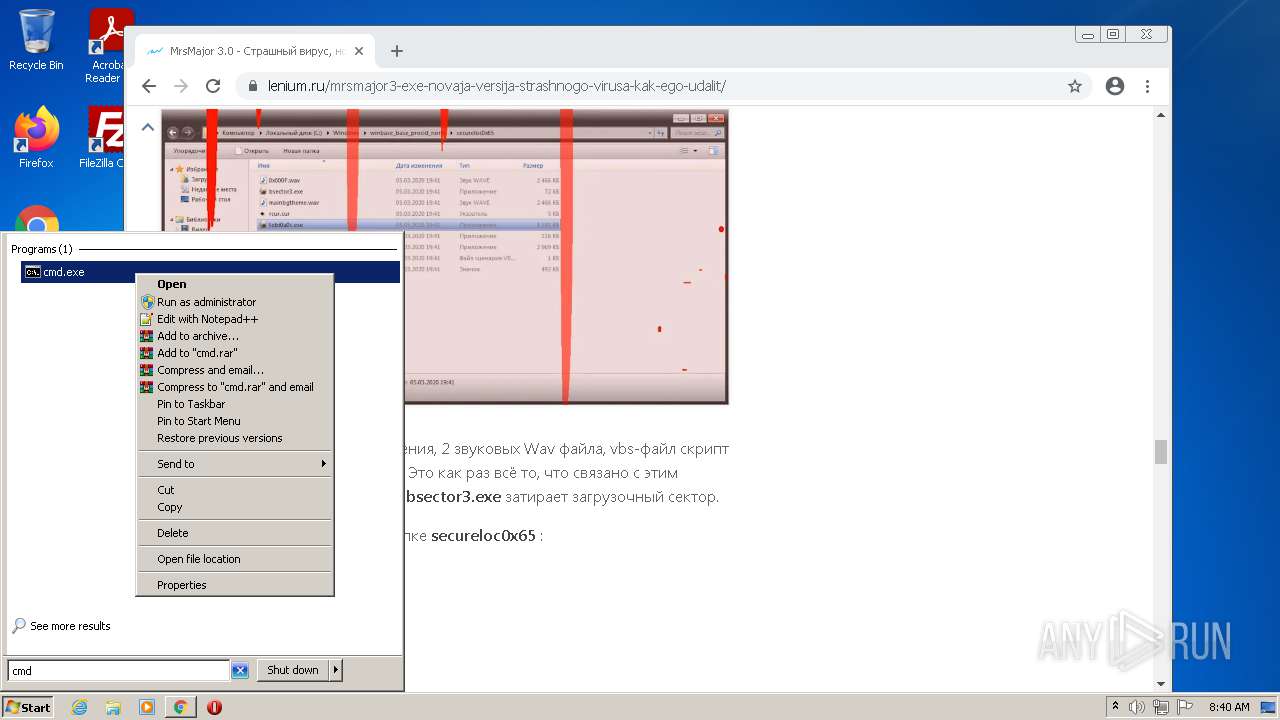Viewport: 1280px width, 720px height.
Task: Click Chrome's back navigation arrow
Action: click(x=149, y=86)
